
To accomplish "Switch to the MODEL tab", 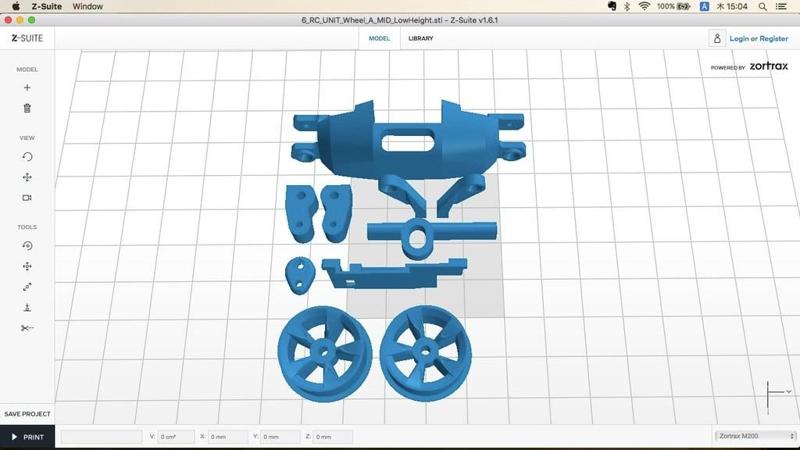I will pyautogui.click(x=379, y=38).
